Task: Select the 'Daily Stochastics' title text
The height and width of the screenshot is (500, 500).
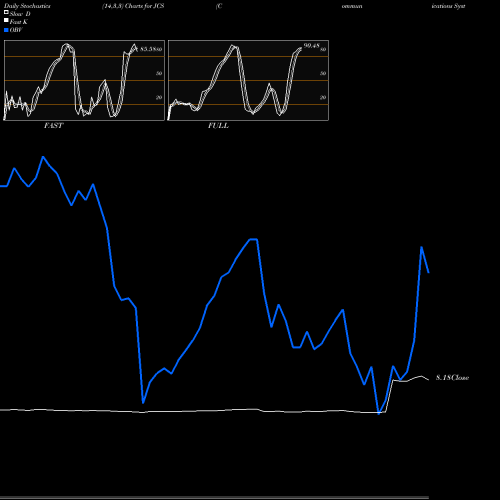Action: click(27, 6)
